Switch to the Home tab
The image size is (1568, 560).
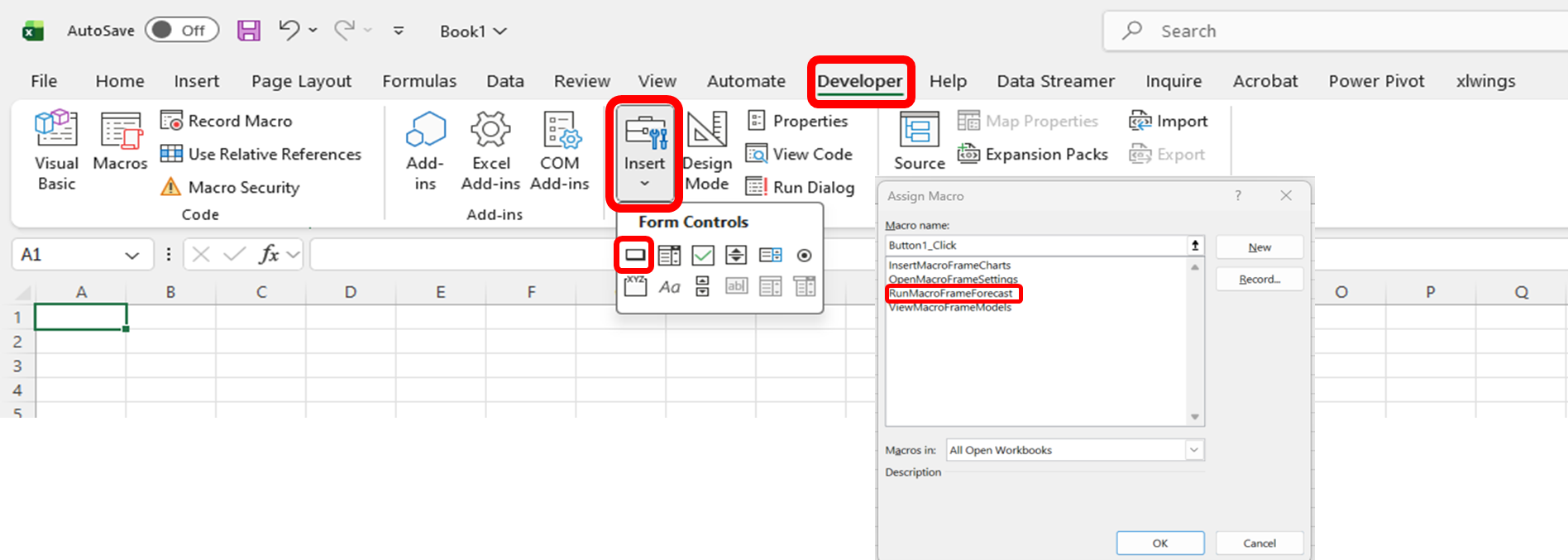point(120,81)
